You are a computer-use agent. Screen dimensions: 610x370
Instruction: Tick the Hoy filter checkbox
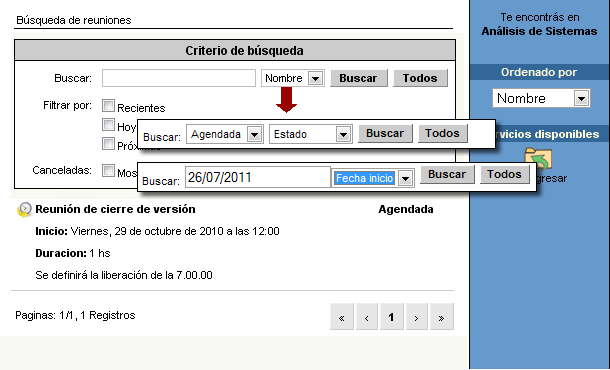click(109, 125)
